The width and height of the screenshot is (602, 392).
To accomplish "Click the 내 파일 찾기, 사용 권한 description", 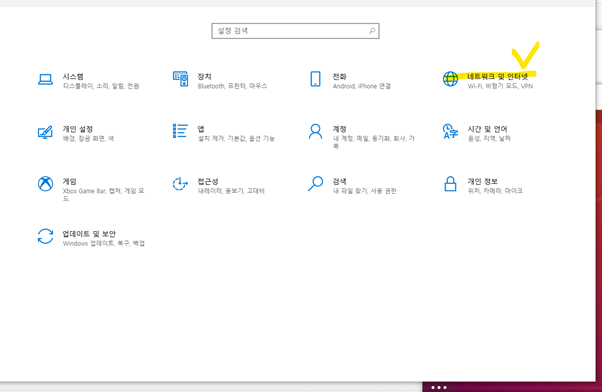I will (x=364, y=191).
